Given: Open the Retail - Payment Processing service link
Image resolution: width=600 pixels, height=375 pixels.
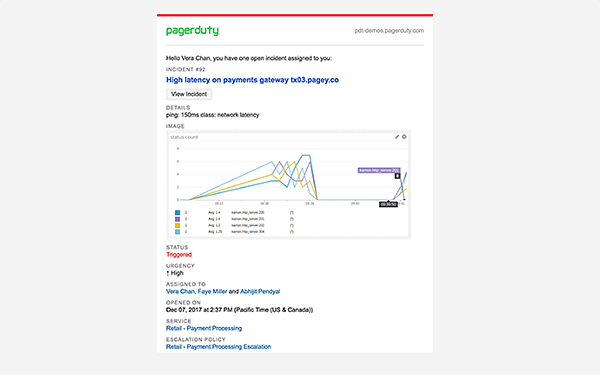Looking at the screenshot, I should pos(204,328).
